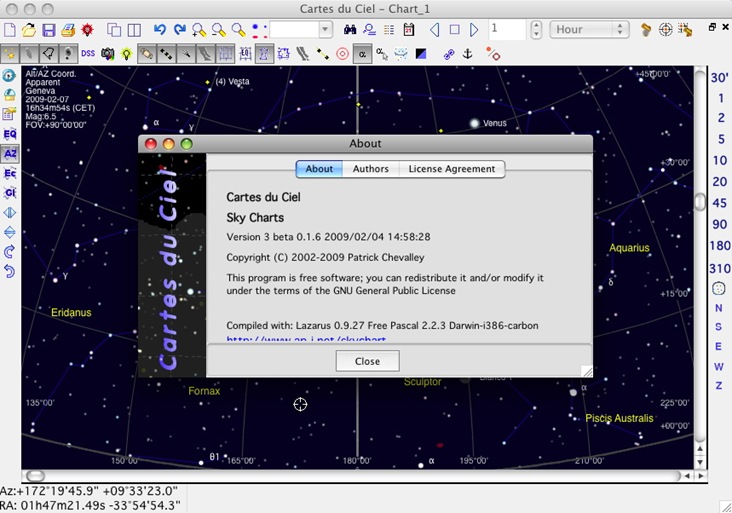The image size is (732, 513).
Task: Point chart toward Zenith (Z)
Action: click(718, 386)
